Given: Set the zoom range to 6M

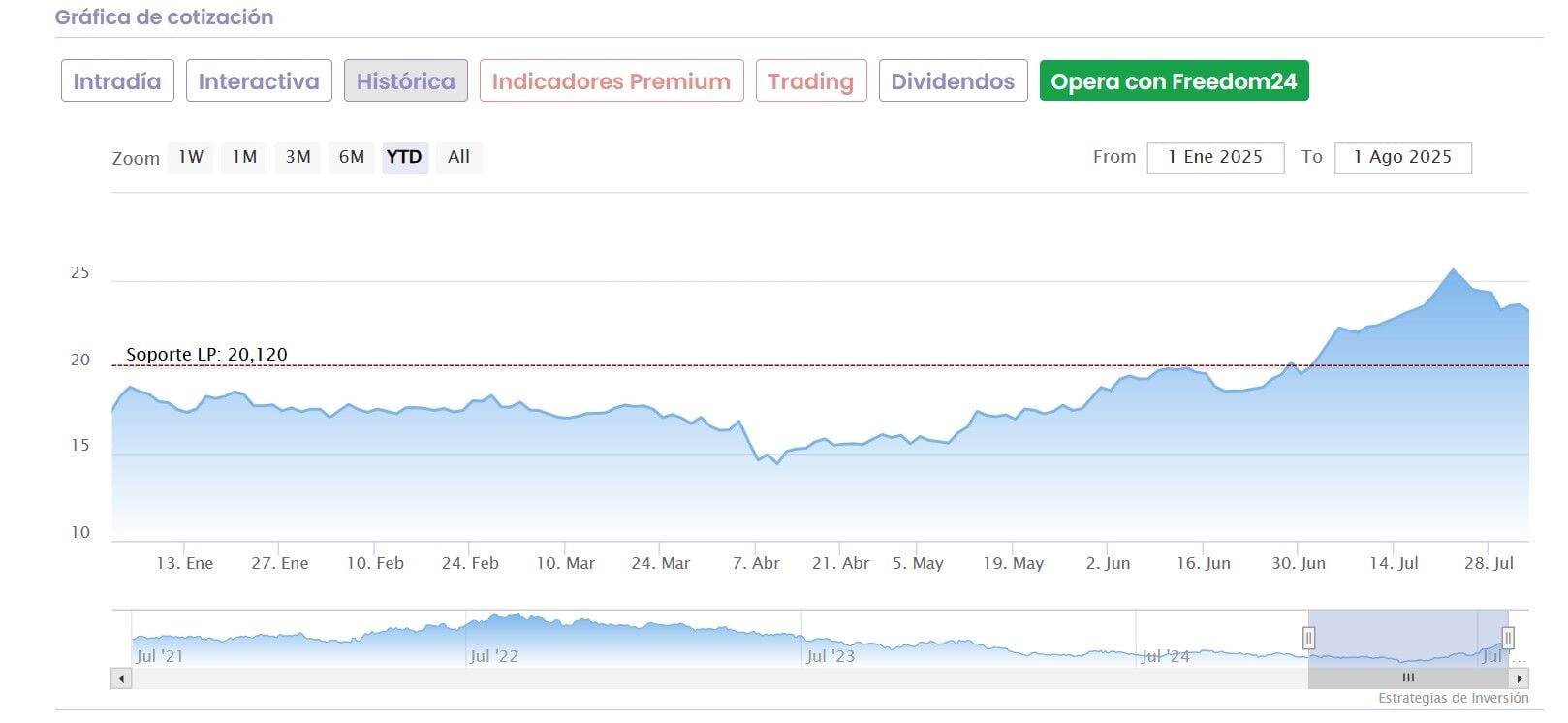Looking at the screenshot, I should click(351, 157).
